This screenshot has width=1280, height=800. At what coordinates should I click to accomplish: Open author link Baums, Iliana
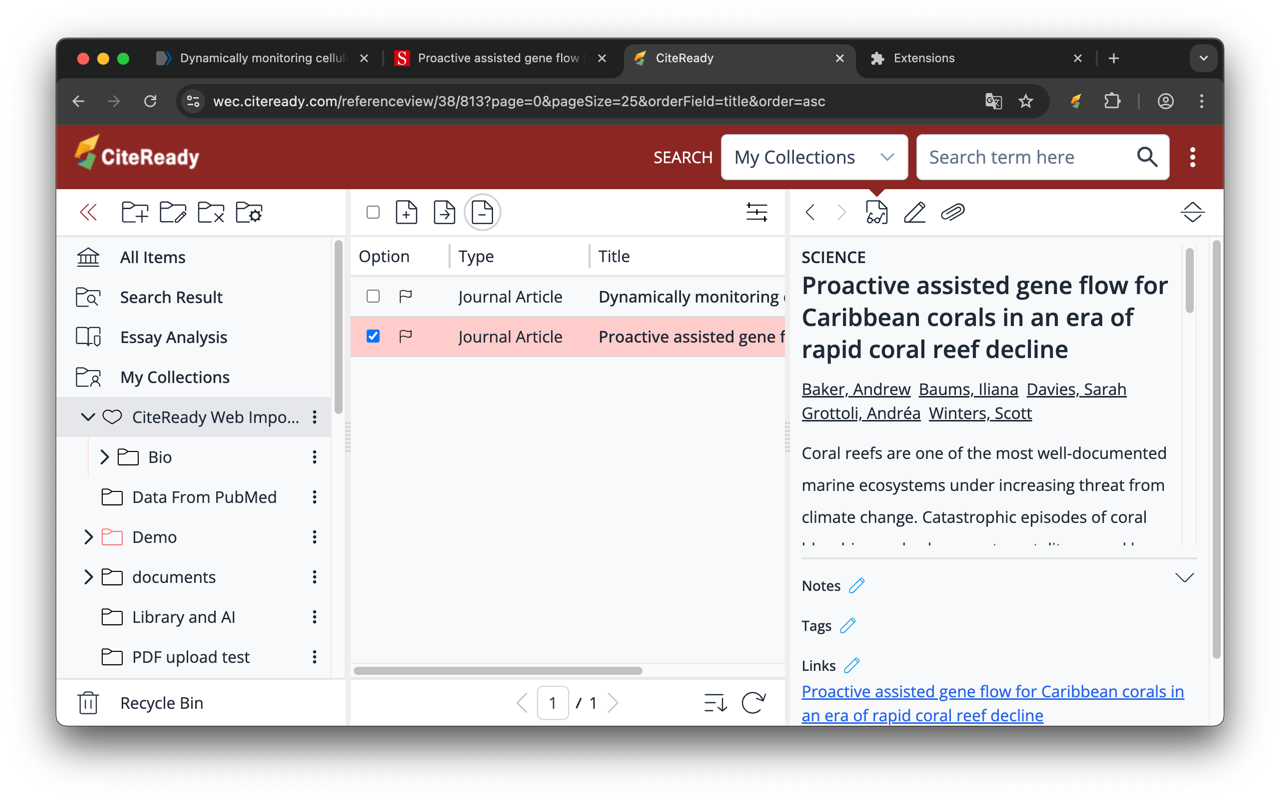pyautogui.click(x=968, y=389)
